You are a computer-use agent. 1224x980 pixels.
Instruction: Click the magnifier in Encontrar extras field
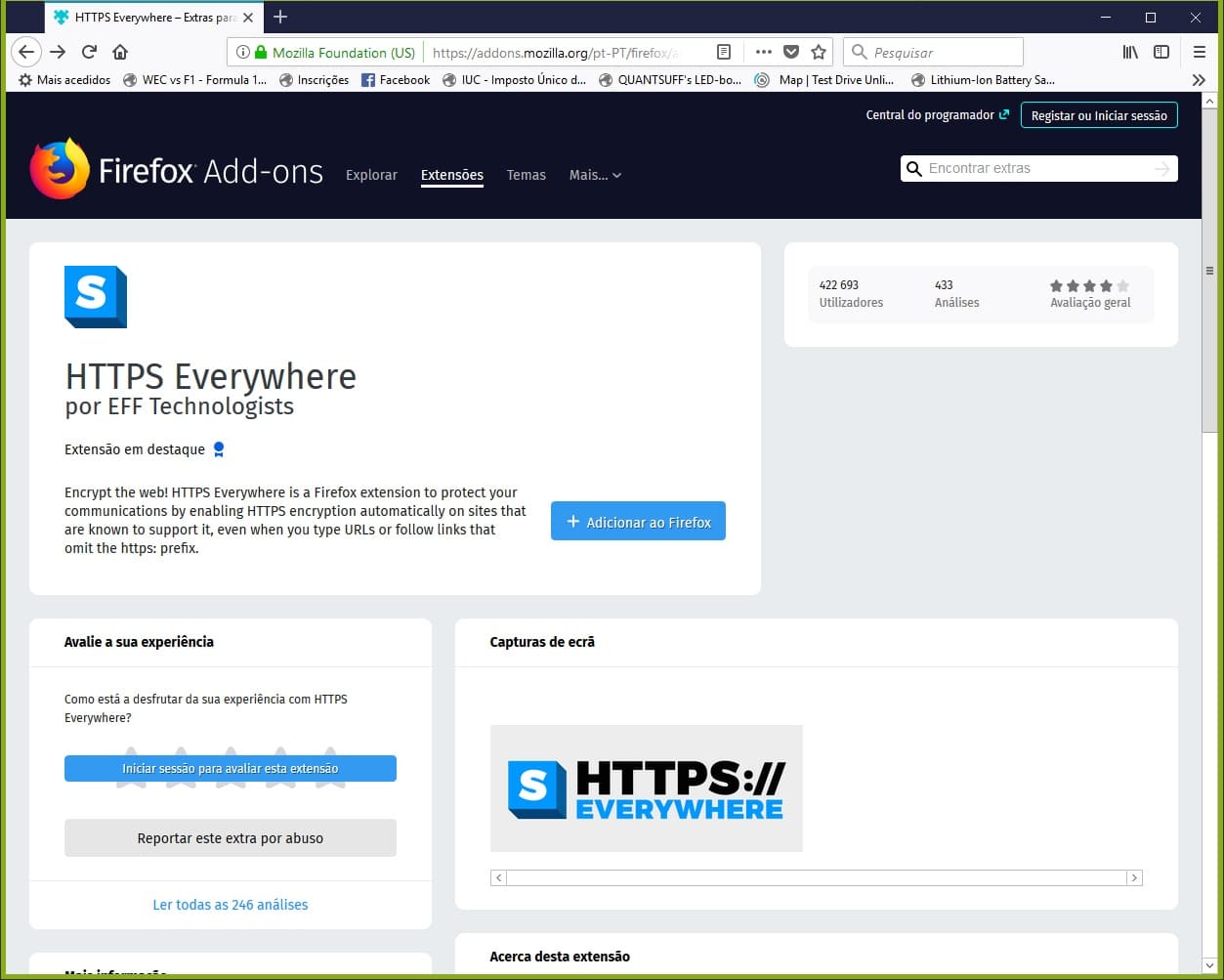pyautogui.click(x=914, y=169)
